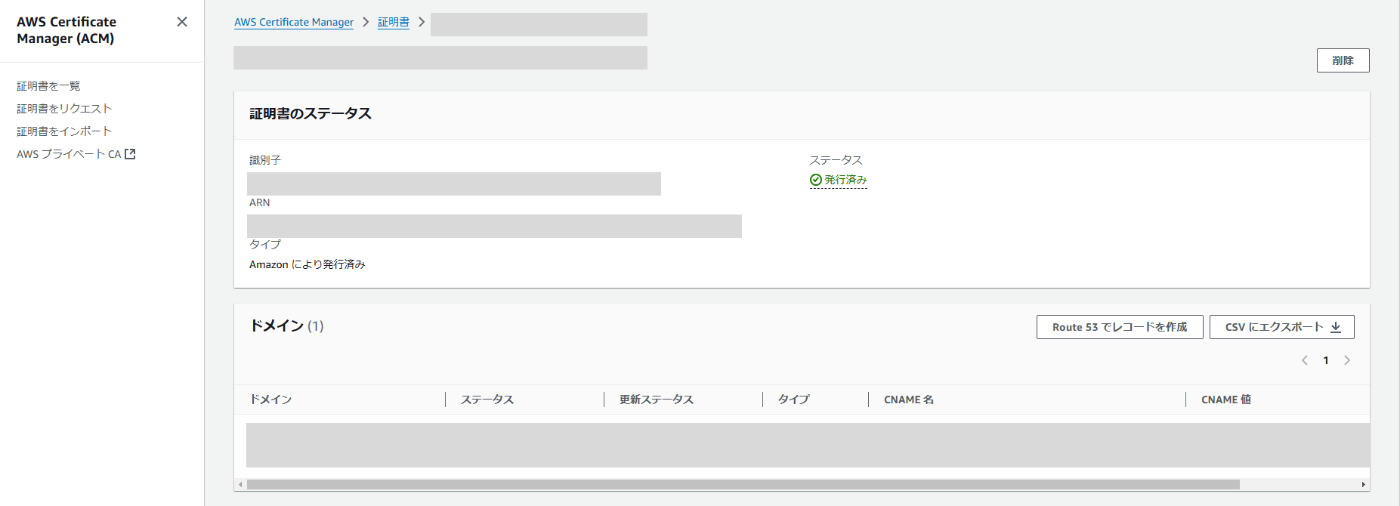Go to next page of domains
Image resolution: width=1400 pixels, height=506 pixels.
click(x=1347, y=360)
